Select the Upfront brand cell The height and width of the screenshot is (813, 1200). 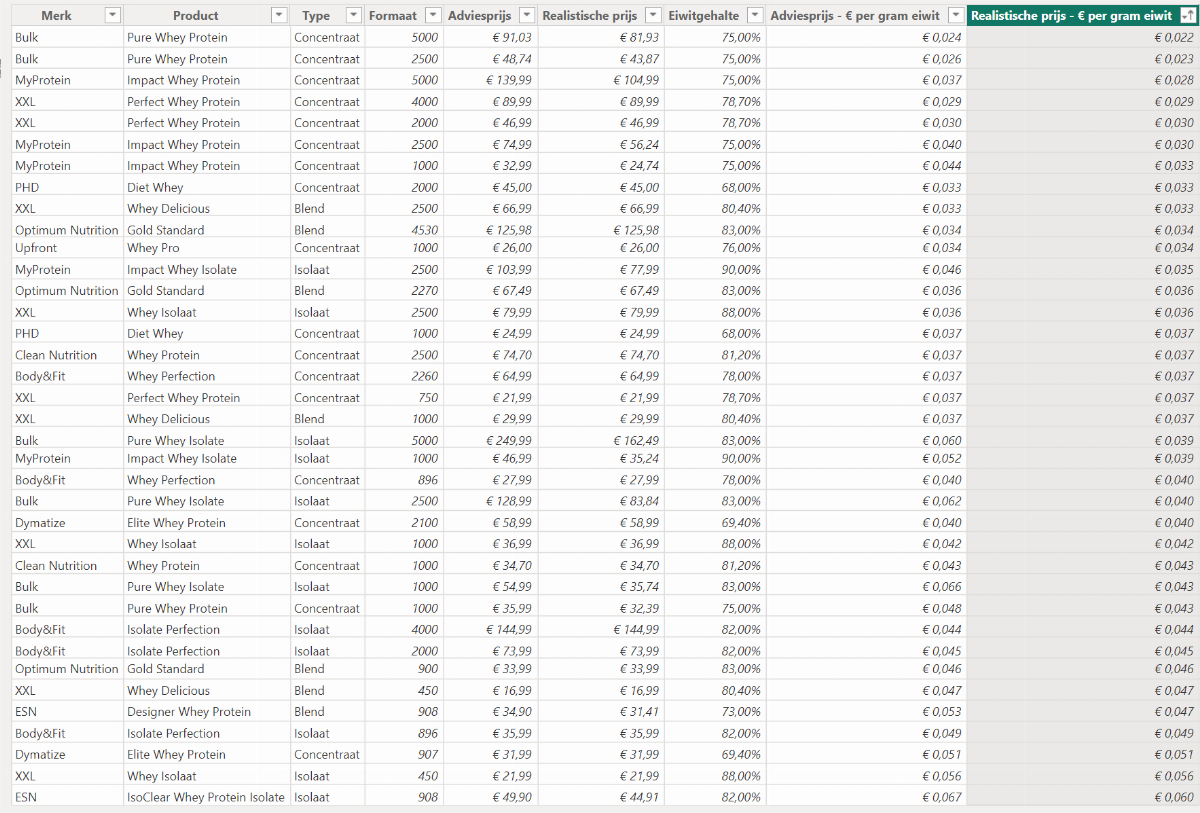tap(36, 248)
